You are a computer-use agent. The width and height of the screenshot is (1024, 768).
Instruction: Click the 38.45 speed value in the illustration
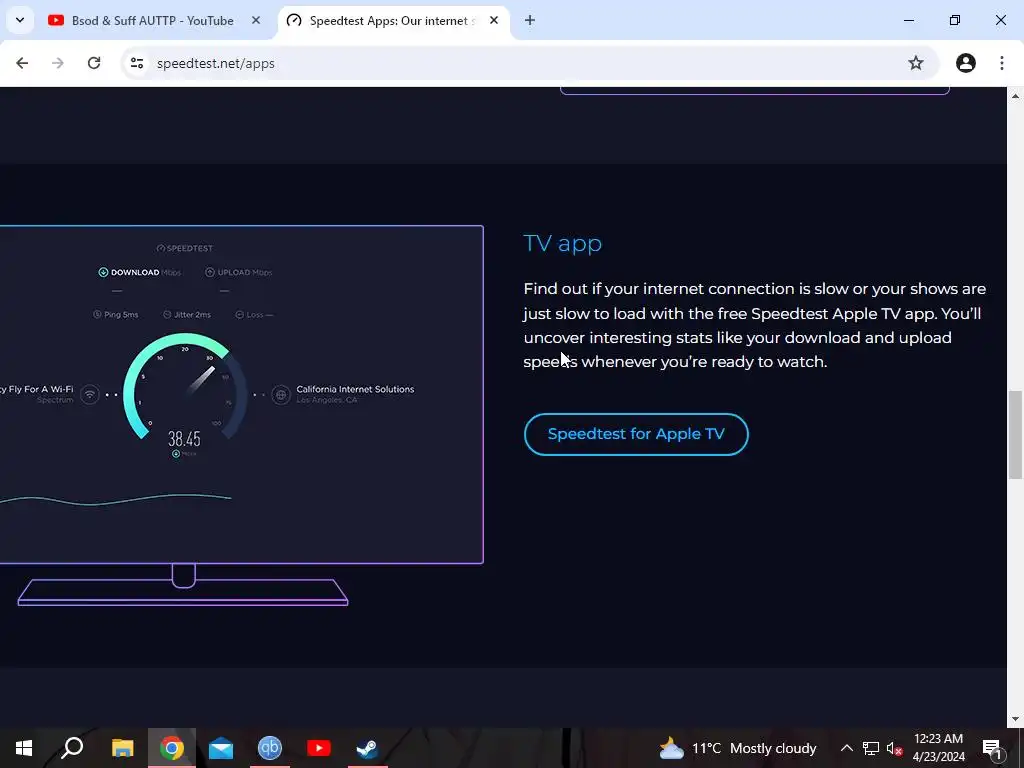[x=184, y=439]
